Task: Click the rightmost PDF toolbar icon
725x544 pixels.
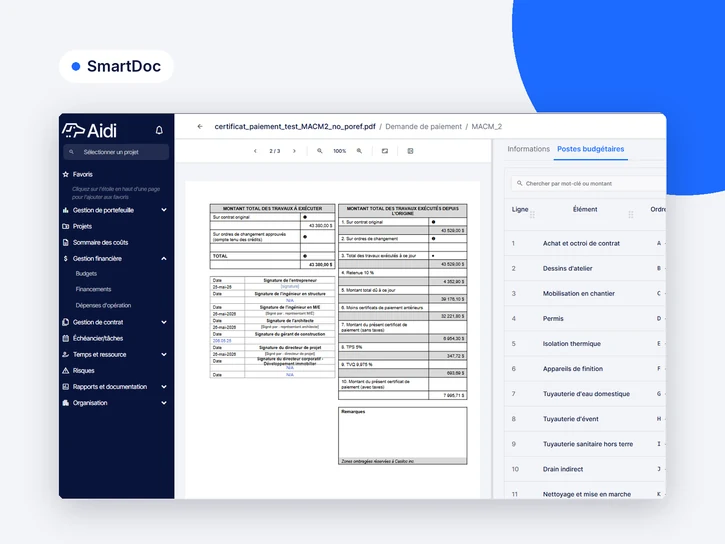Action: click(410, 151)
